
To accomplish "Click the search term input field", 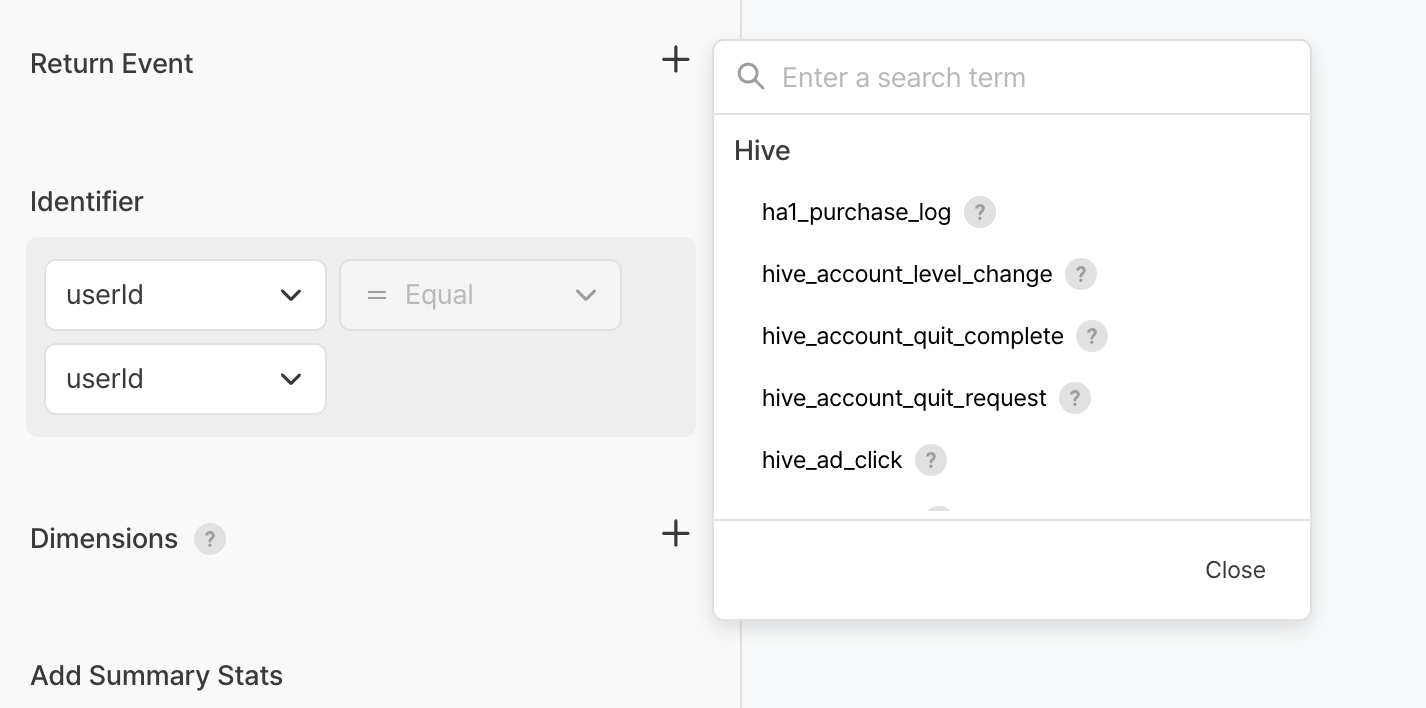I will pyautogui.click(x=1030, y=77).
